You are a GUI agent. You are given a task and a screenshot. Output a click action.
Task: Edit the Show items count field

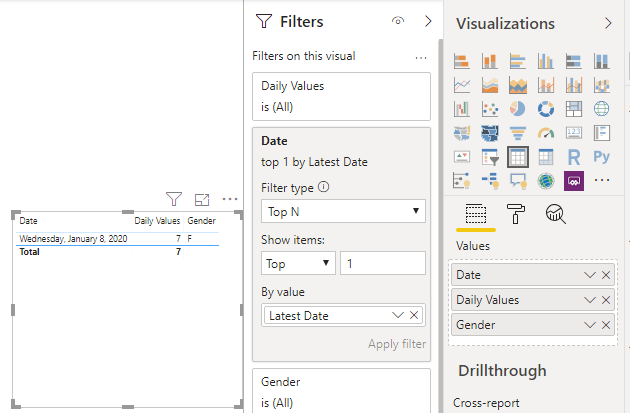coord(382,263)
